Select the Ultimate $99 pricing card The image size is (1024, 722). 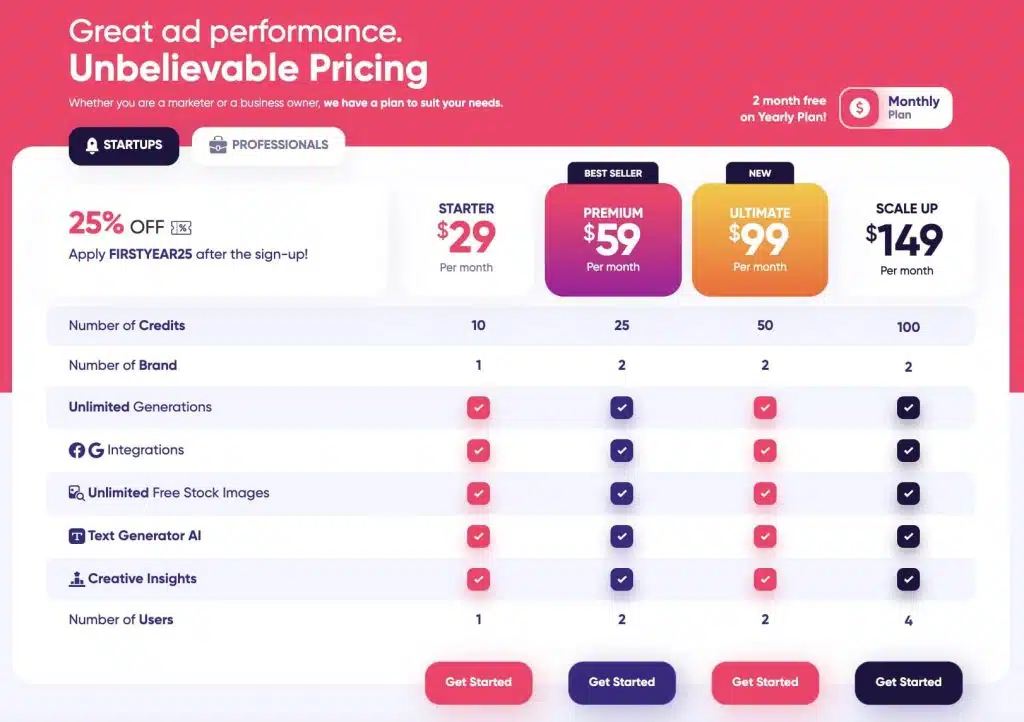[x=760, y=238]
